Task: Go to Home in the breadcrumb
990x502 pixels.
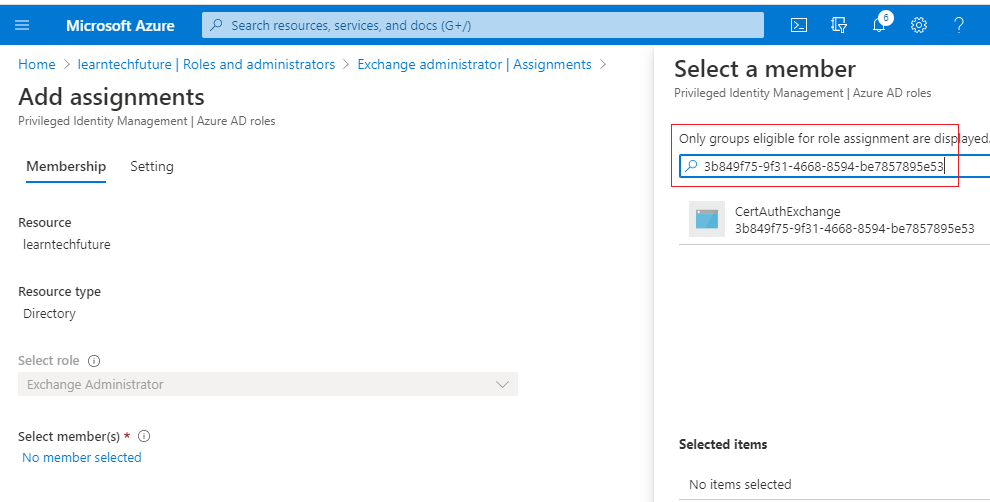Action: click(37, 64)
